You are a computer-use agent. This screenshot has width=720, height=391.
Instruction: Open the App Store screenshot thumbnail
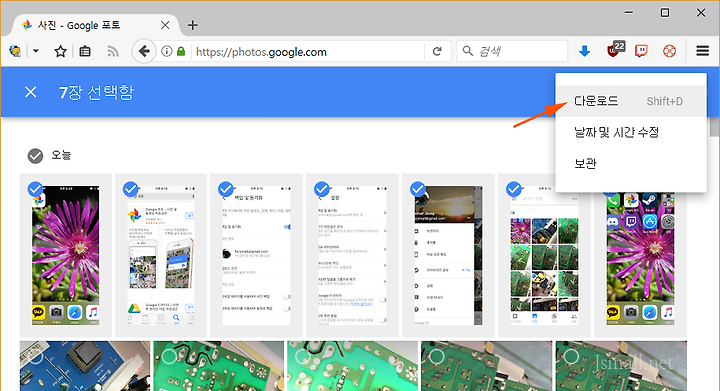pos(161,256)
